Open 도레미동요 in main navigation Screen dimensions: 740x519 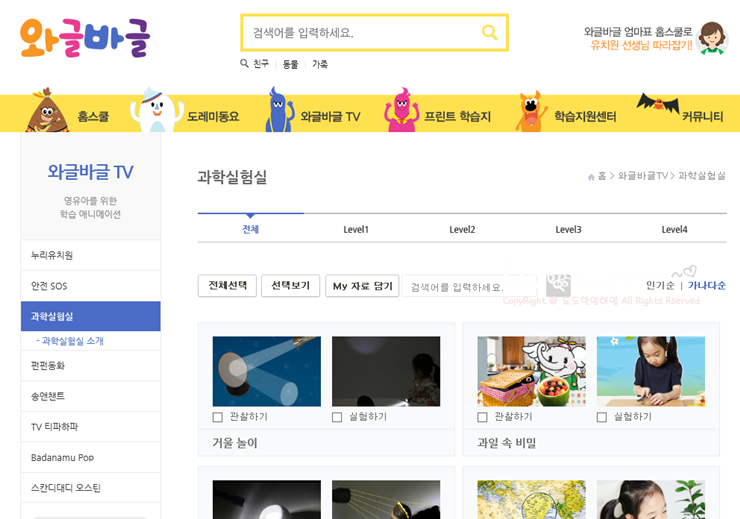(213, 116)
